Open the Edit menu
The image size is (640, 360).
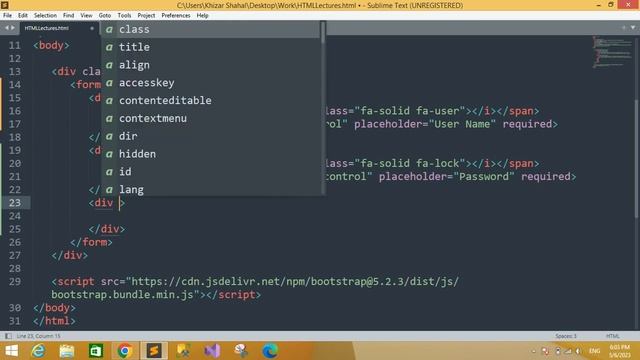click(x=22, y=16)
